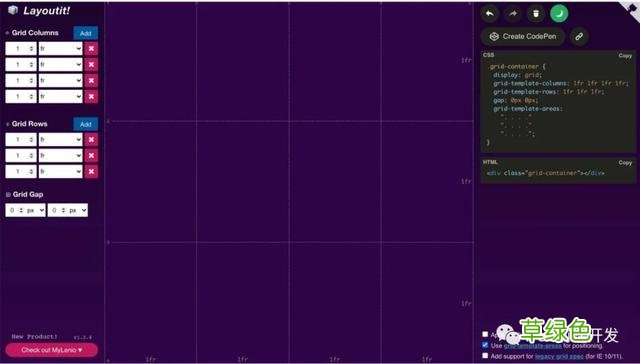Open the first column's fr unit dropdown
The image size is (640, 364).
[60, 49]
